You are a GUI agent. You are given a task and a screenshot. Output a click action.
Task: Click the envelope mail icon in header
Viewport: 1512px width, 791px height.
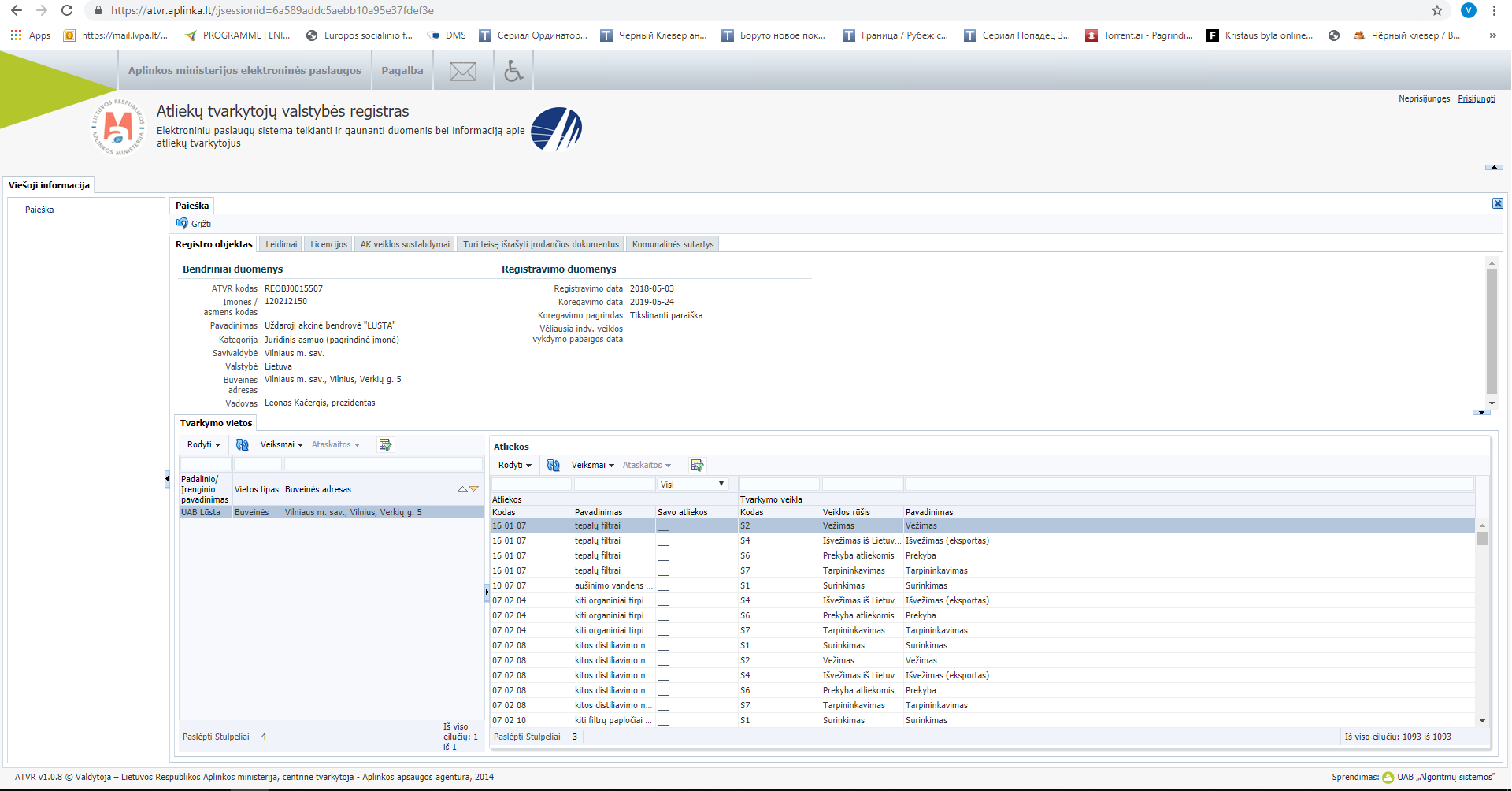point(462,72)
